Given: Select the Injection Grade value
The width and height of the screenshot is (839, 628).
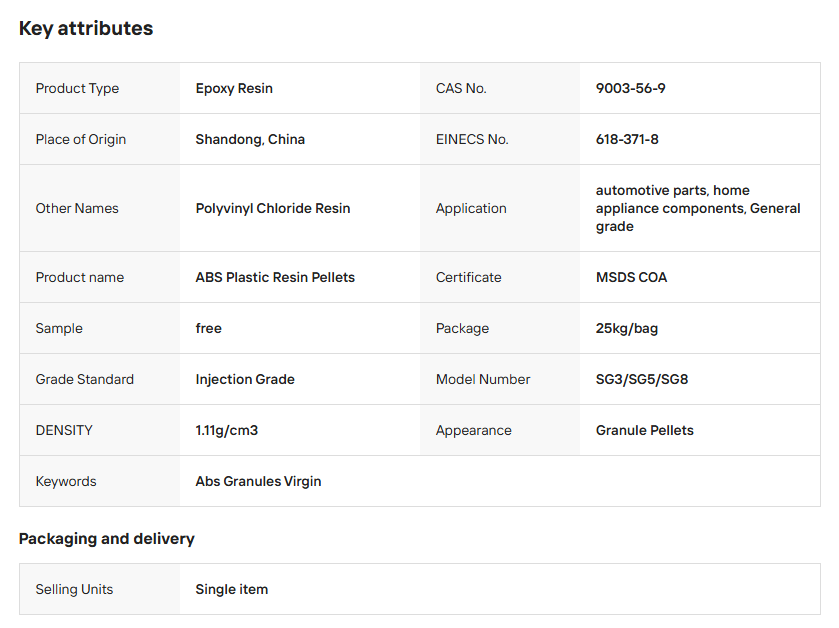Looking at the screenshot, I should click(245, 379).
